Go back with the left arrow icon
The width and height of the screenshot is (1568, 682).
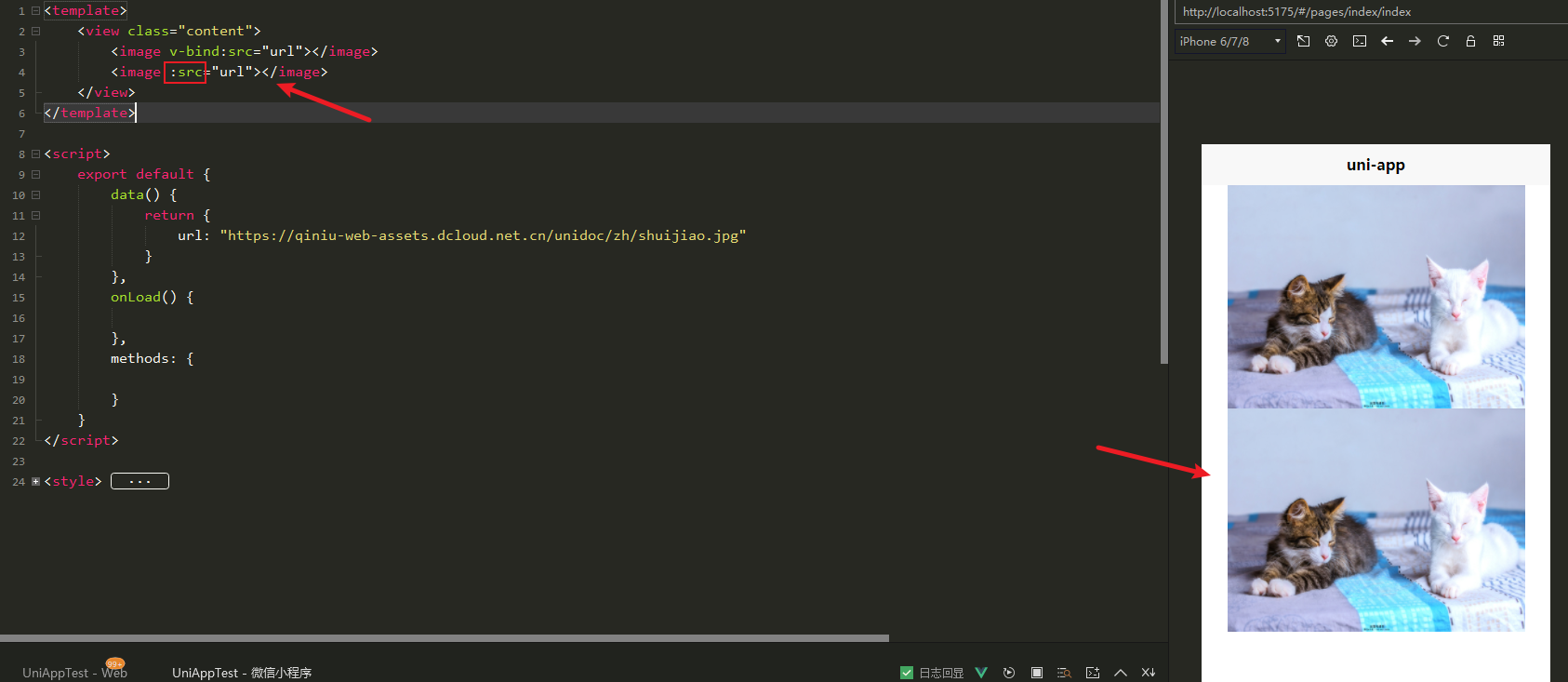pos(1387,41)
